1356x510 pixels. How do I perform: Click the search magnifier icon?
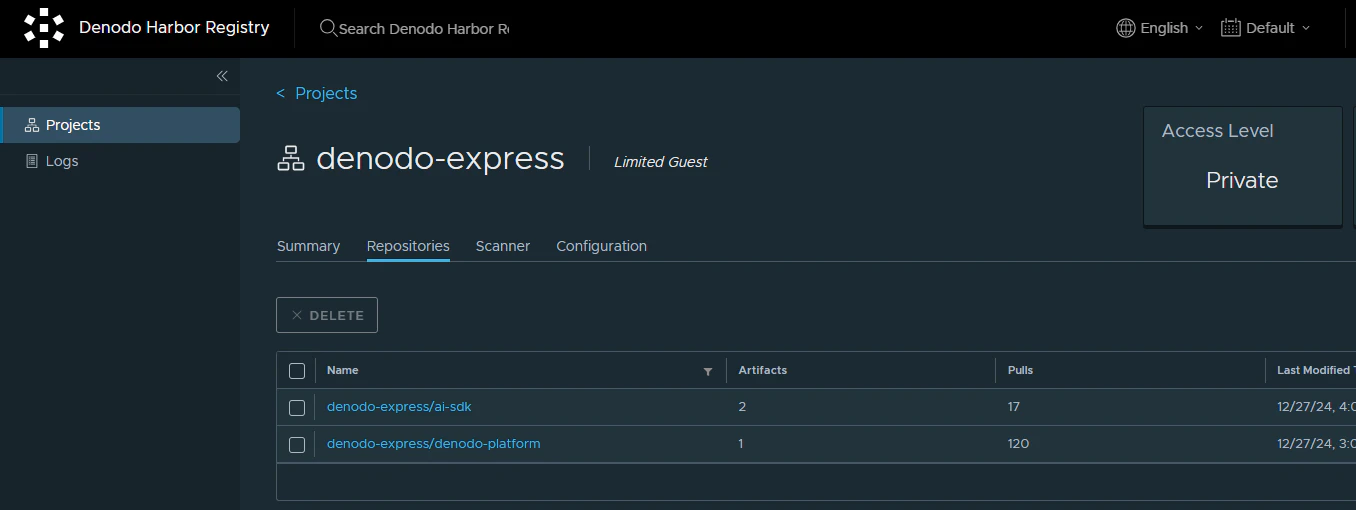point(328,28)
